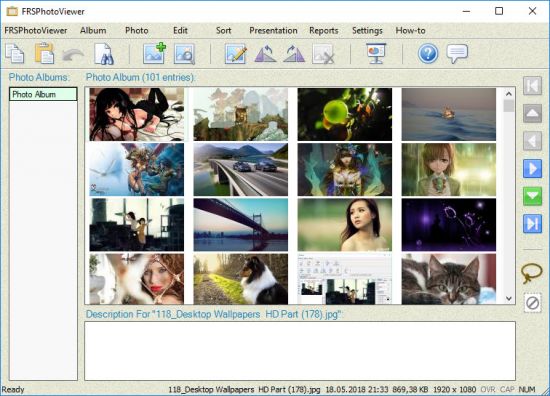Image resolution: width=550 pixels, height=396 pixels.
Task: Click status bar file size 869,38 KB
Action: pyautogui.click(x=410, y=390)
